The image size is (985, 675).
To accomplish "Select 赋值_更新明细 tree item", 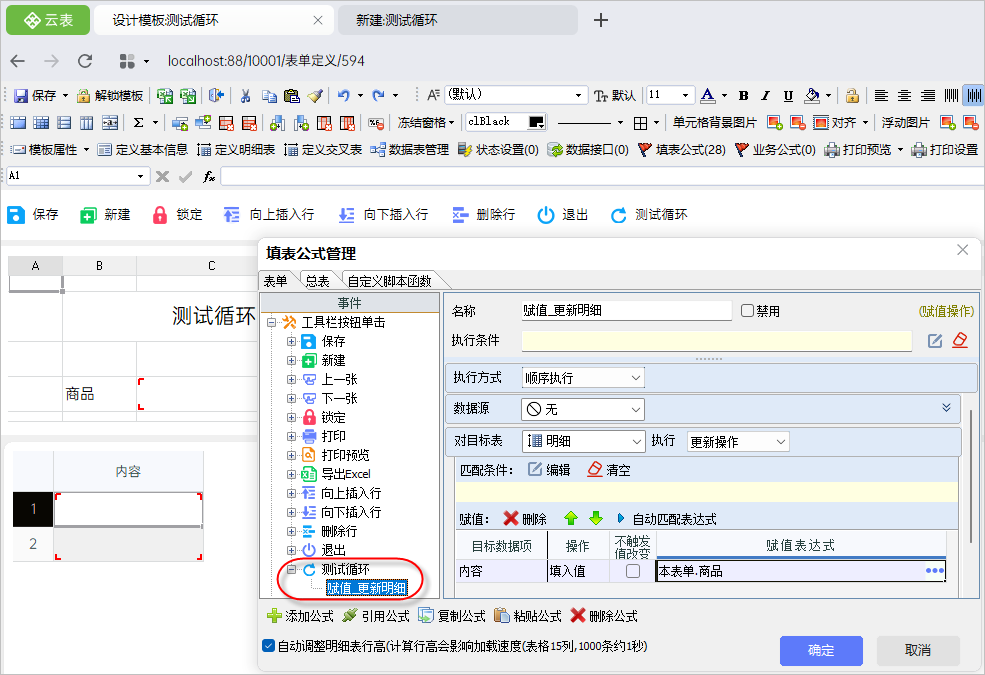I will click(367, 588).
